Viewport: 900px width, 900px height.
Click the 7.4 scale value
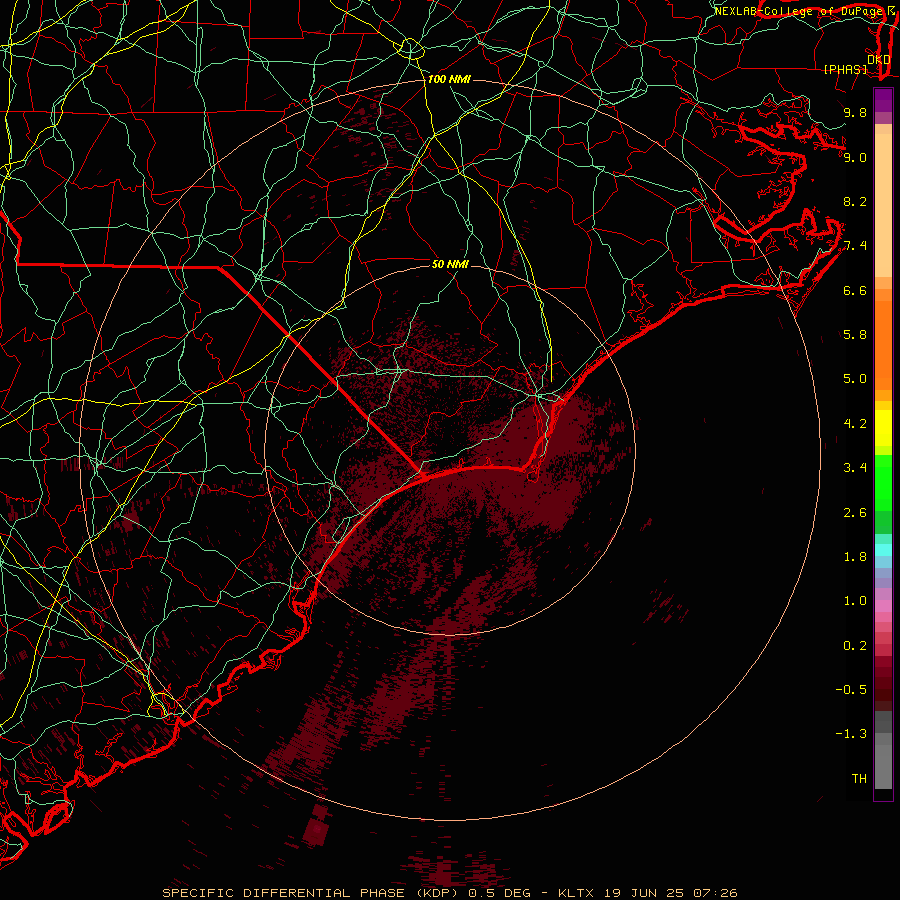[855, 246]
